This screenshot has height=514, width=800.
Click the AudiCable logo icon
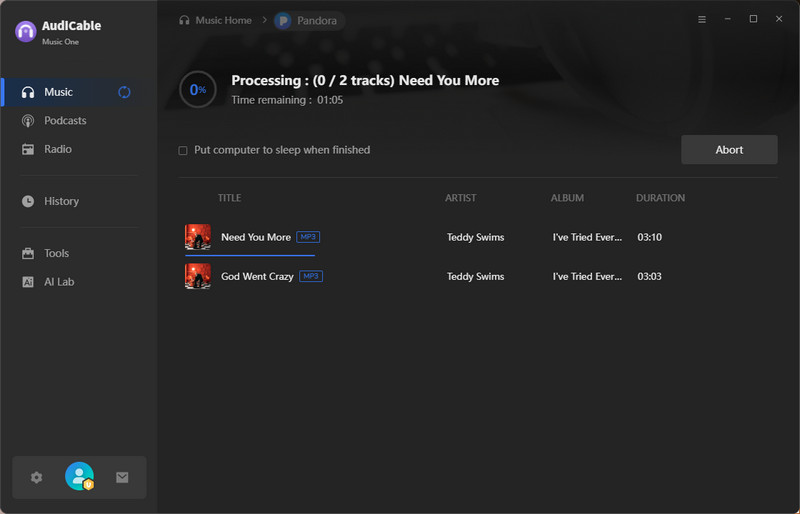pyautogui.click(x=26, y=31)
